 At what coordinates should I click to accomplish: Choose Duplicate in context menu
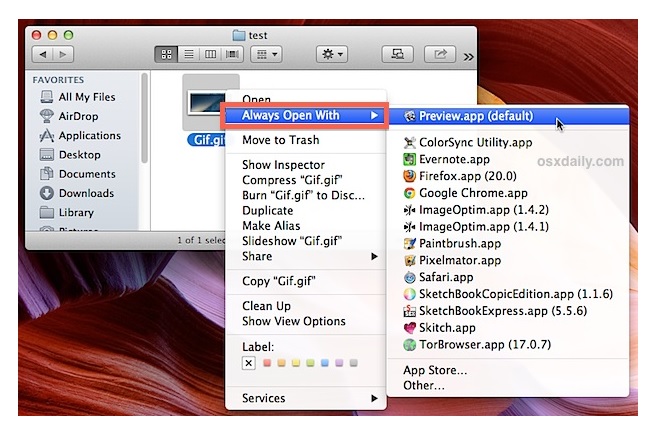(306, 210)
